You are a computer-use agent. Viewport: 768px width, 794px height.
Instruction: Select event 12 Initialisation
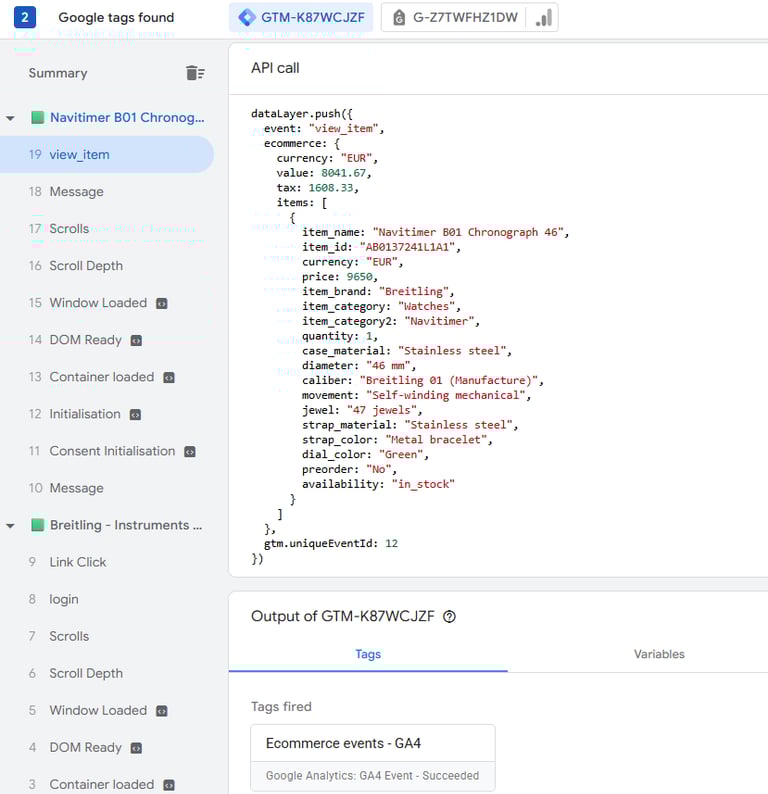(x=107, y=414)
